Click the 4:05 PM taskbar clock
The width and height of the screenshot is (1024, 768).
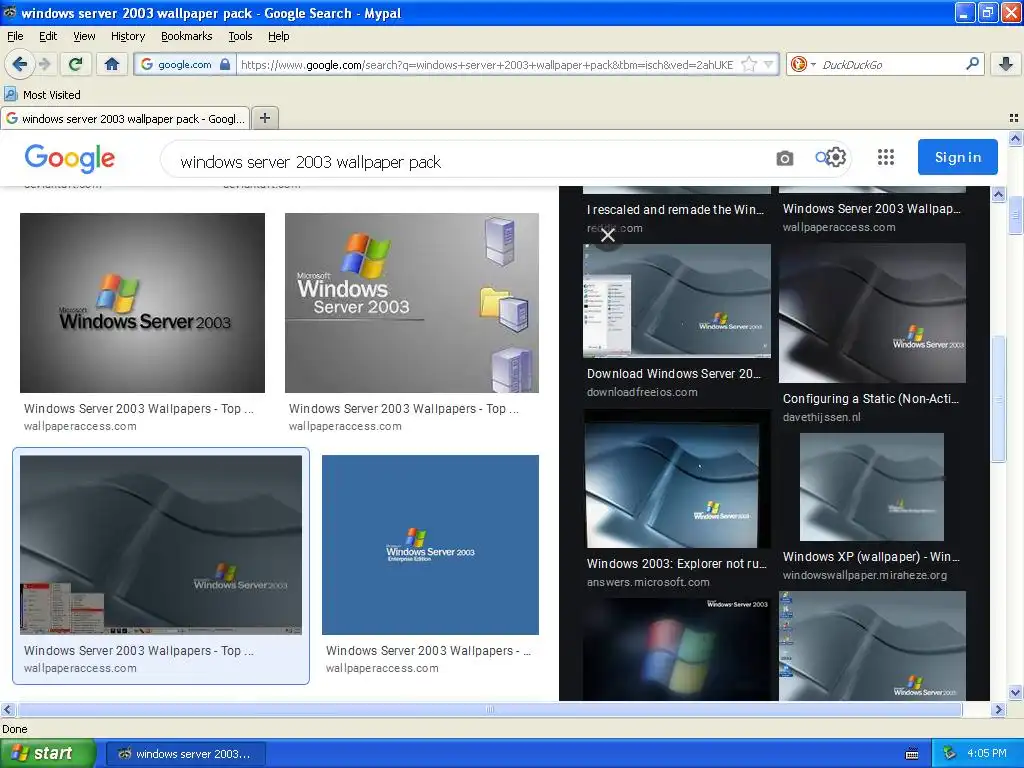pyautogui.click(x=987, y=754)
